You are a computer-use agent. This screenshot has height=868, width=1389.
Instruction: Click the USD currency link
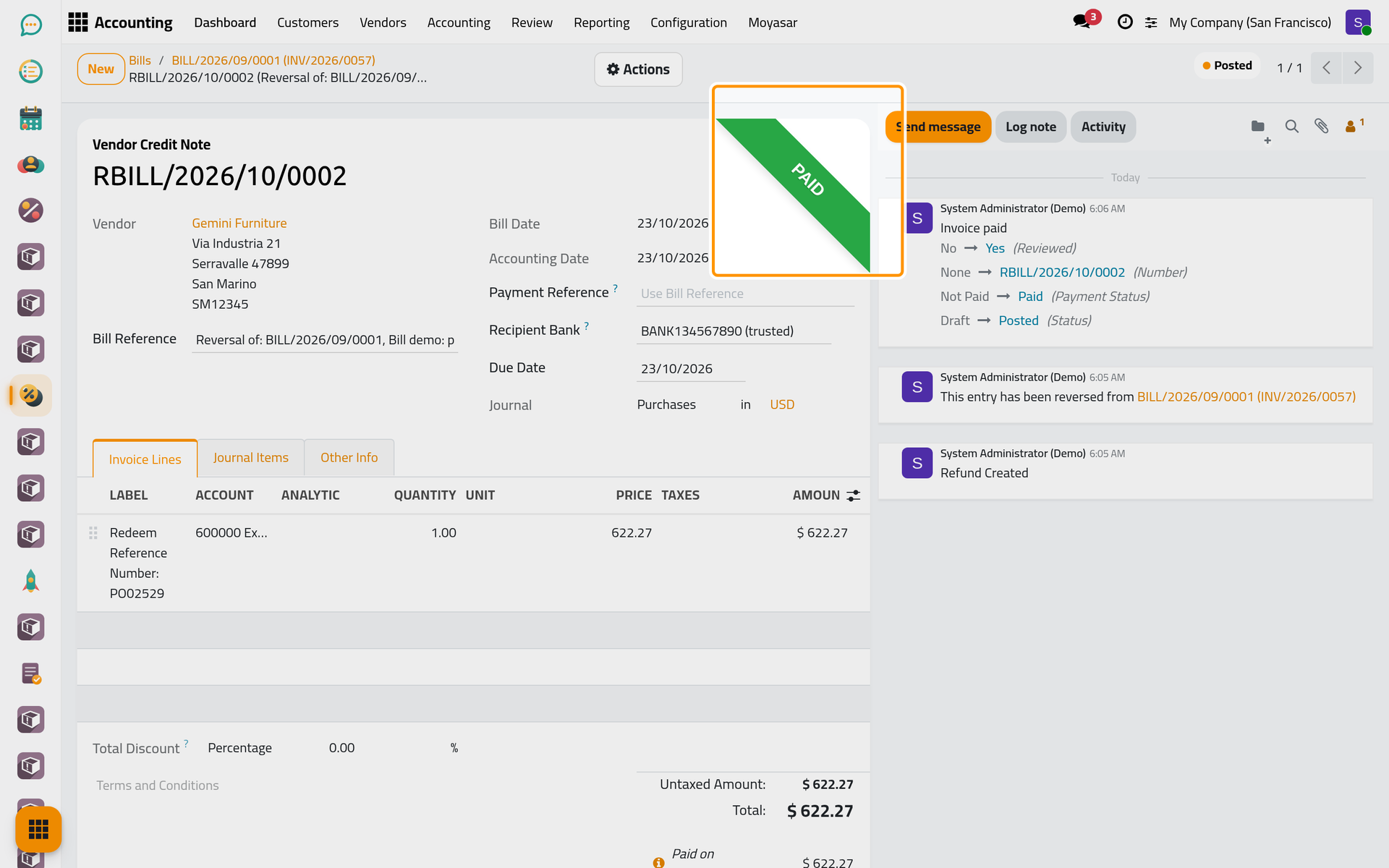pyautogui.click(x=782, y=405)
